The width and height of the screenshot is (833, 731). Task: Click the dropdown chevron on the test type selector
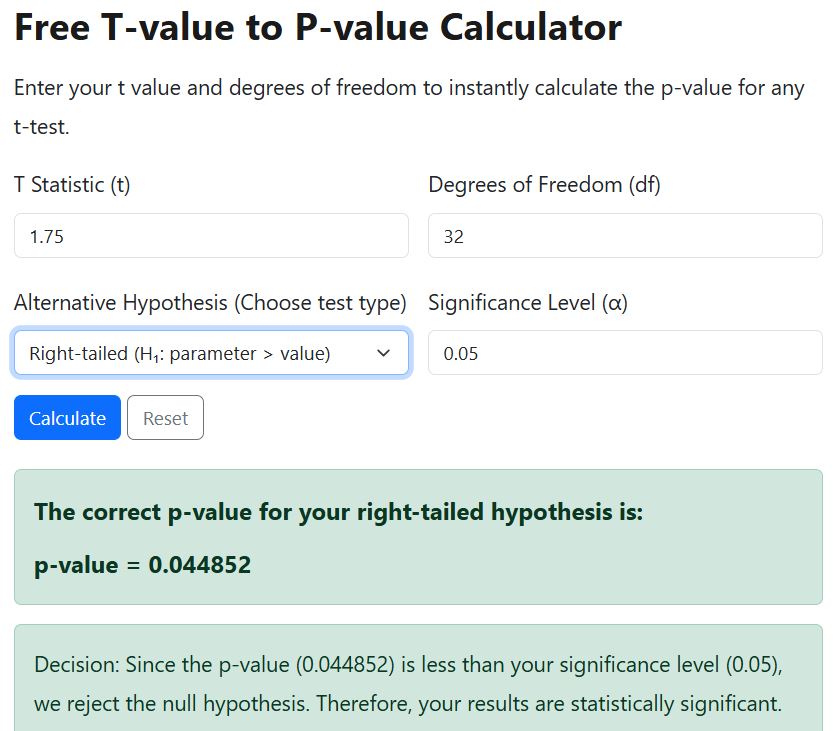(x=382, y=352)
